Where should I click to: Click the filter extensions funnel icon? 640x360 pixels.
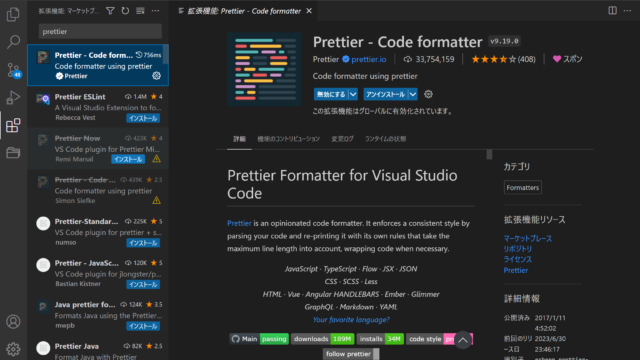(110, 11)
